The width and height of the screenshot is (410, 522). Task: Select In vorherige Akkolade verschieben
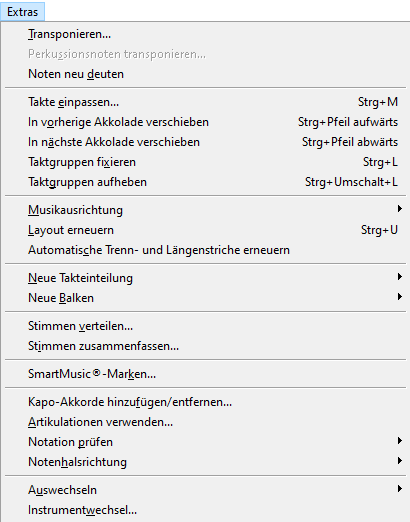pos(205,122)
